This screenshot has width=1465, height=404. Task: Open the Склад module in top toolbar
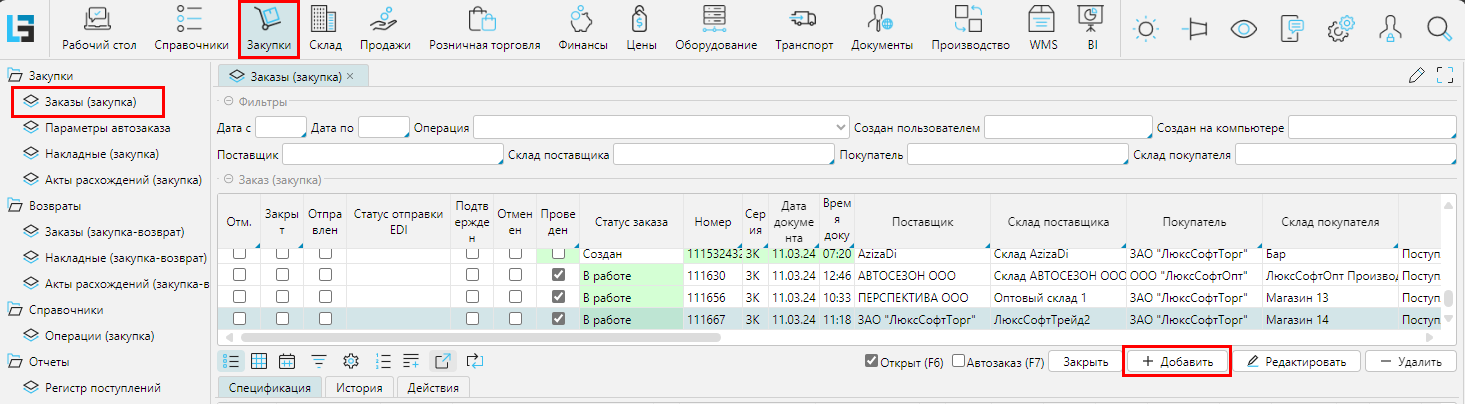coord(323,28)
